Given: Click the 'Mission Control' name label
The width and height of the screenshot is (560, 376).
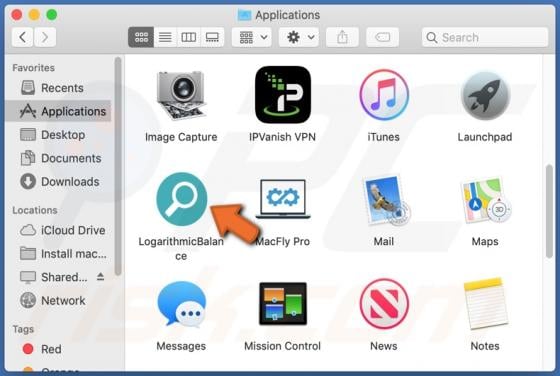Looking at the screenshot, I should 282,346.
